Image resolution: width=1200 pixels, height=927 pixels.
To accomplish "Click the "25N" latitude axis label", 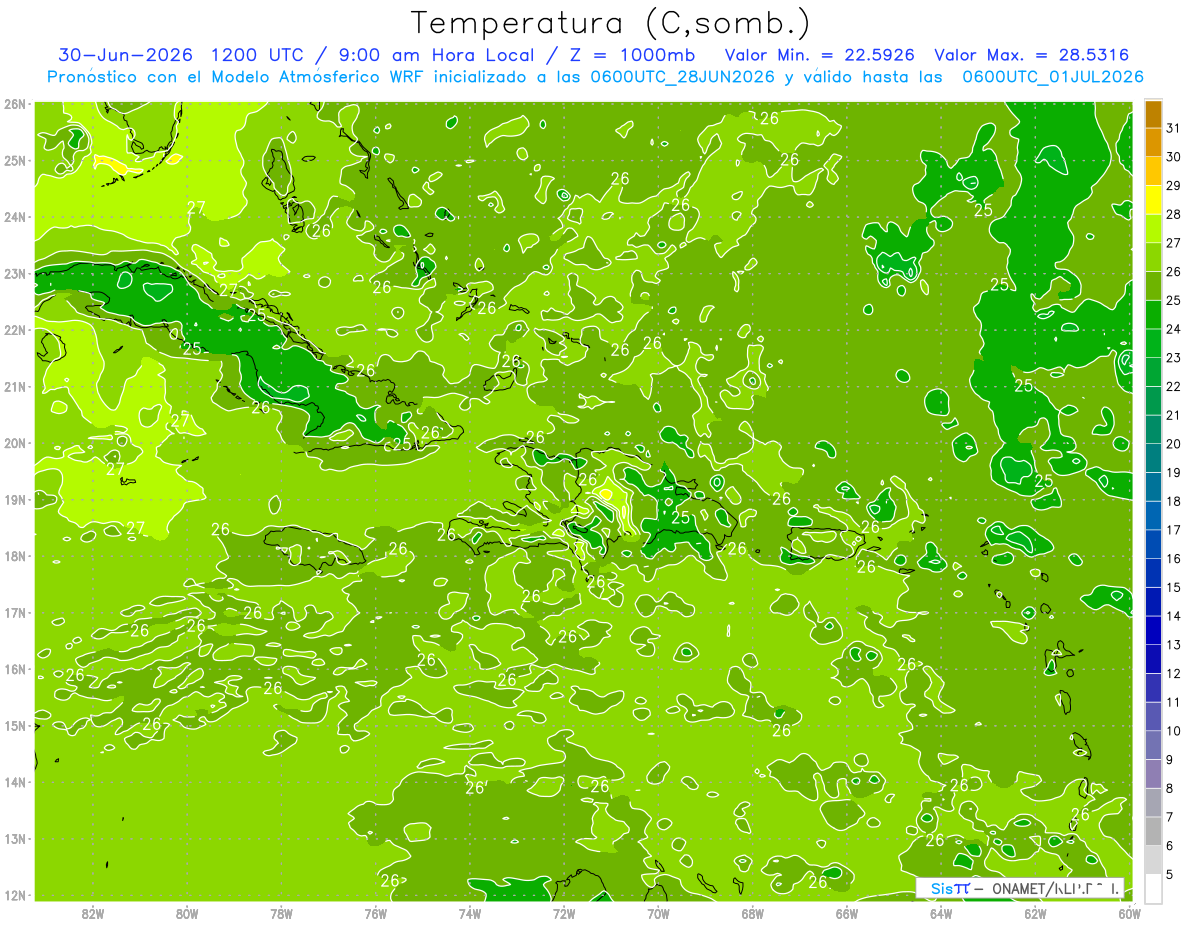I will coord(15,161).
